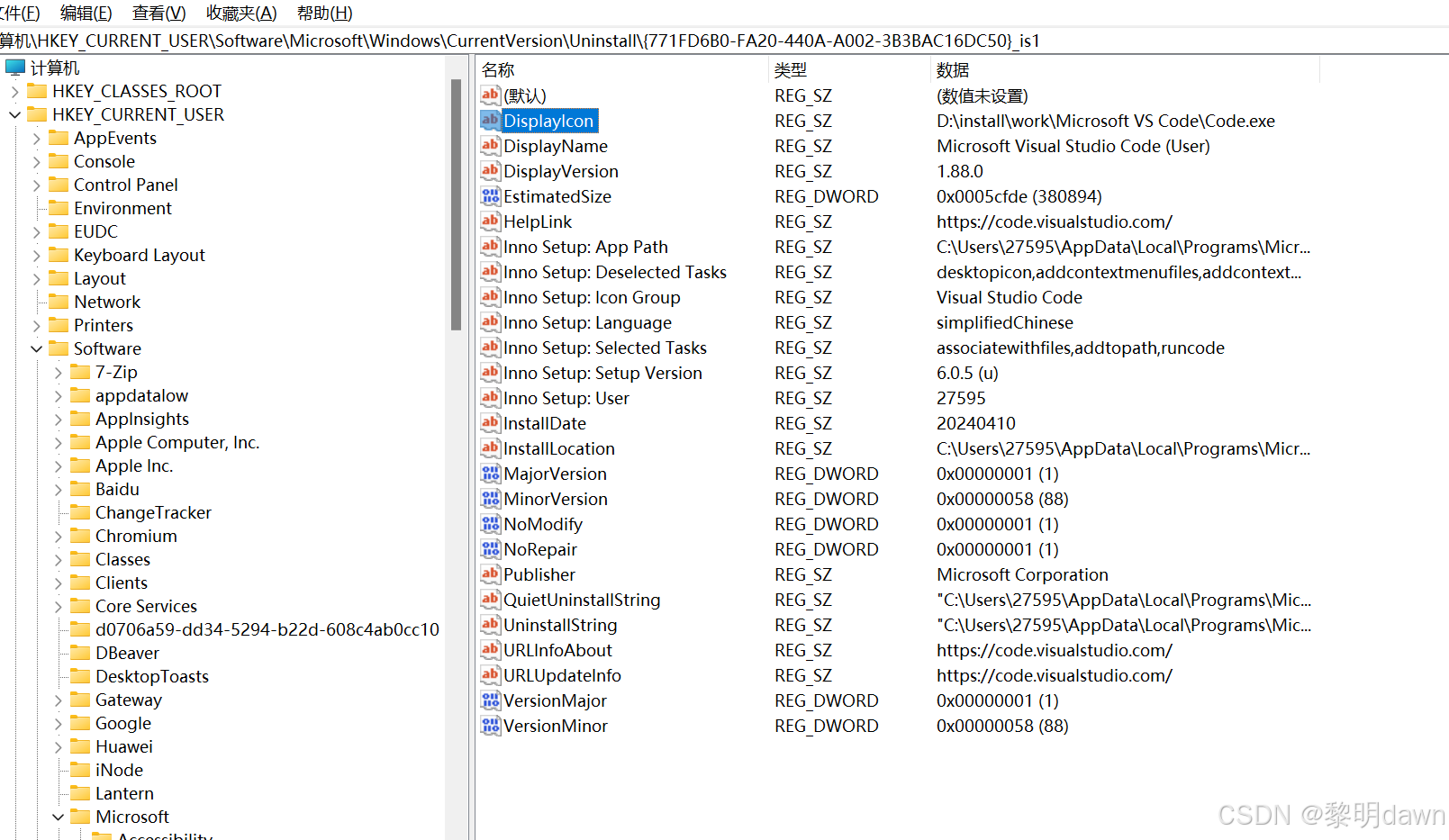Image resolution: width=1449 pixels, height=840 pixels.
Task: Collapse the Software key
Action: 36,348
